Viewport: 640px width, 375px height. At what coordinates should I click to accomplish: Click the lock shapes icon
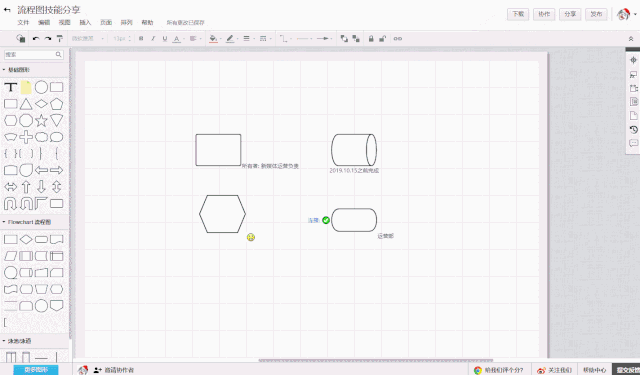point(371,38)
